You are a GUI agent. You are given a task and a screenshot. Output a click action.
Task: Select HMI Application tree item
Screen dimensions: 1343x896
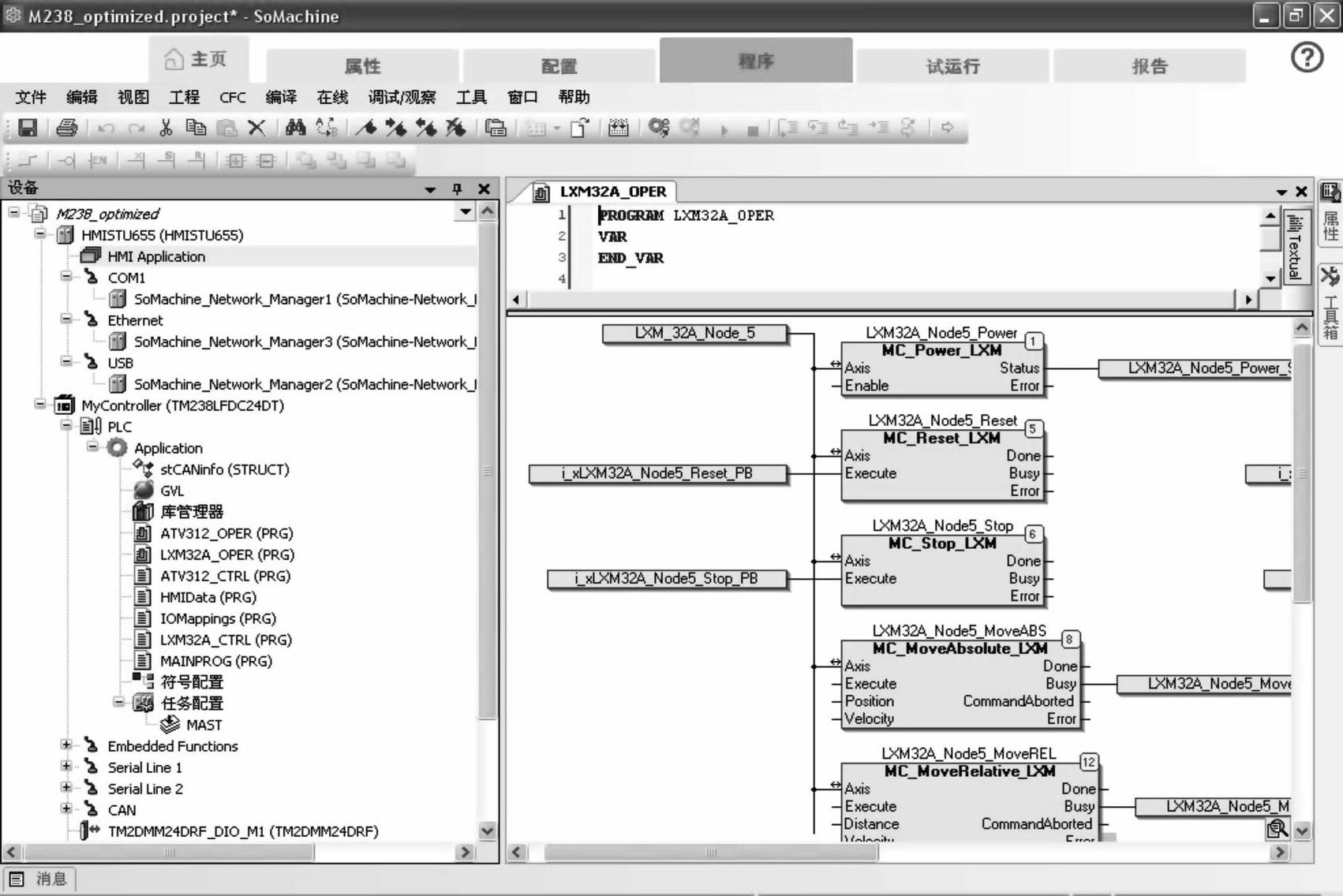click(156, 256)
